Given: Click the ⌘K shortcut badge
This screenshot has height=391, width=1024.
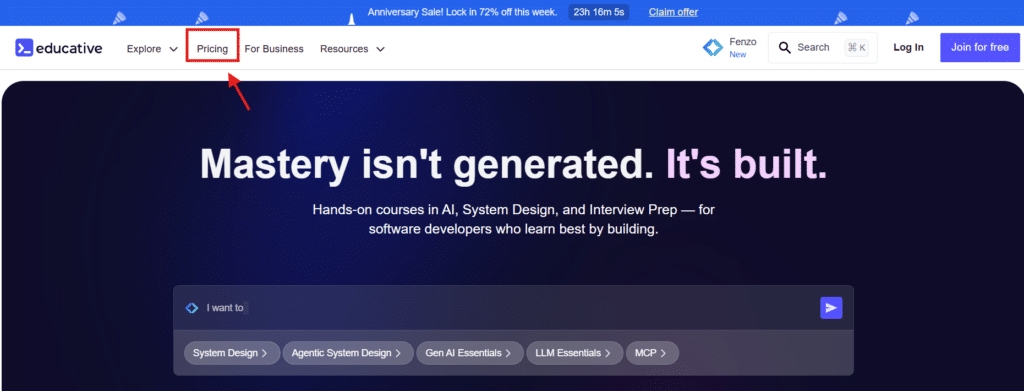Looking at the screenshot, I should pos(856,48).
